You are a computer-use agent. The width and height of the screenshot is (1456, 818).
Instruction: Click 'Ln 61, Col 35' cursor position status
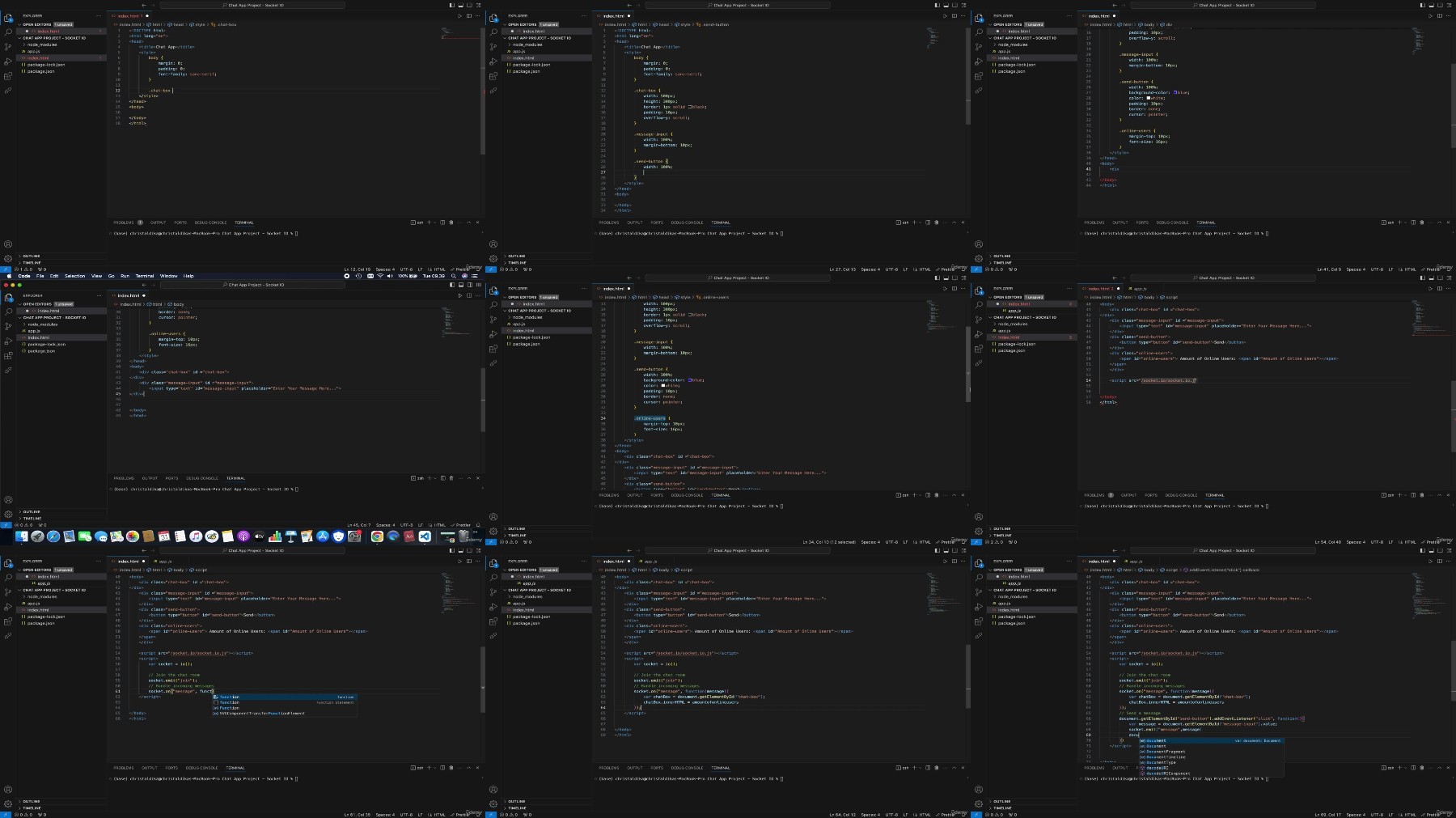[358, 815]
